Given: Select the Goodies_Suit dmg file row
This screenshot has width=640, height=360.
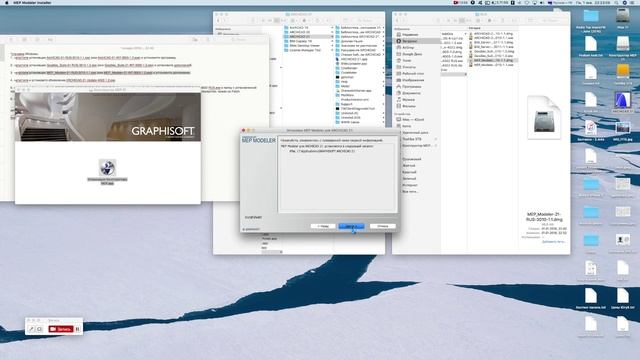Looking at the screenshot, I should 493,51.
